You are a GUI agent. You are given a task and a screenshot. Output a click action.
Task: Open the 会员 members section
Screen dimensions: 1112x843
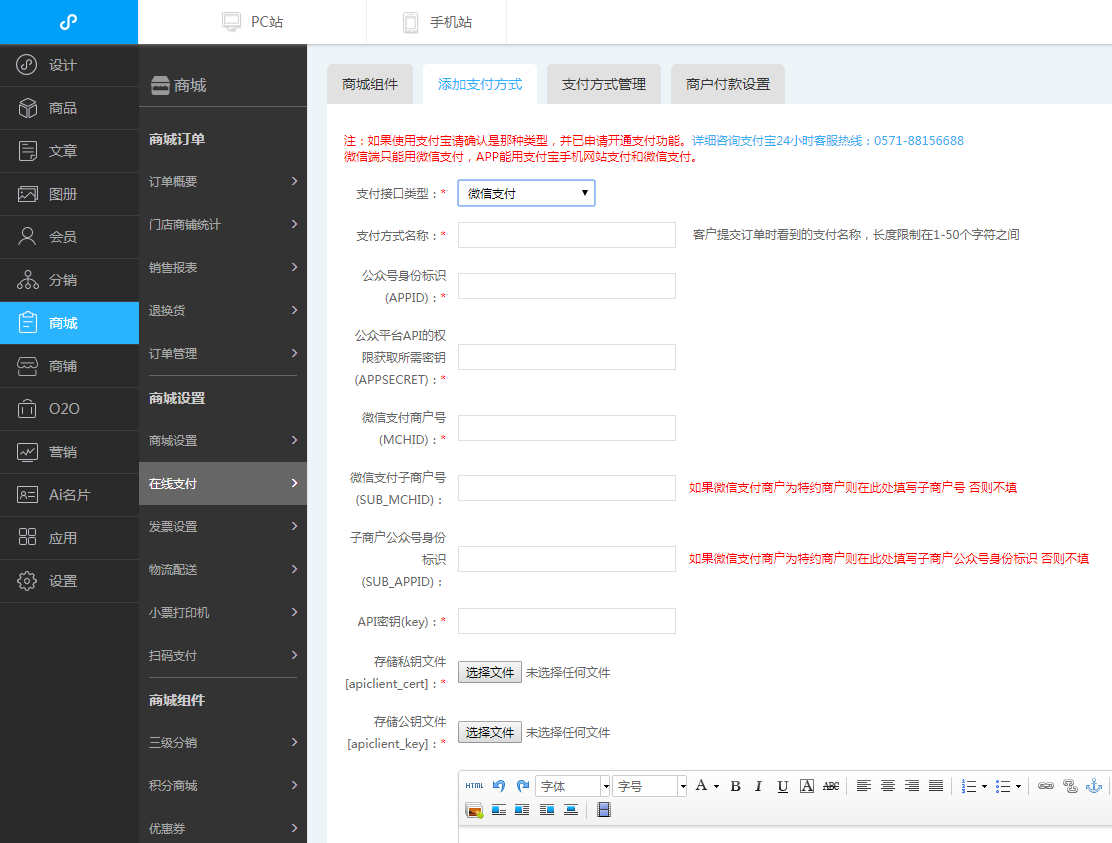click(69, 237)
